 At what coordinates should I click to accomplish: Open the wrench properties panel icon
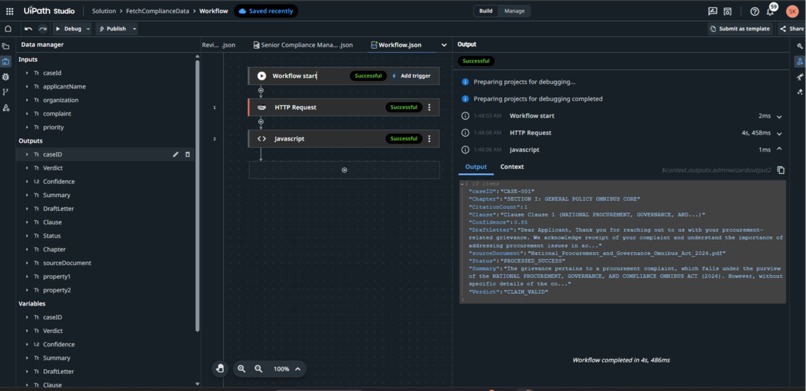coord(800,46)
